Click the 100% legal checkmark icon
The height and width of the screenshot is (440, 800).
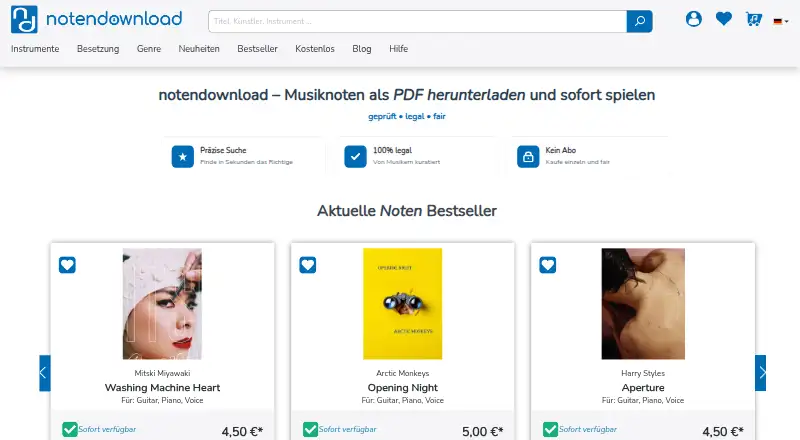355,156
